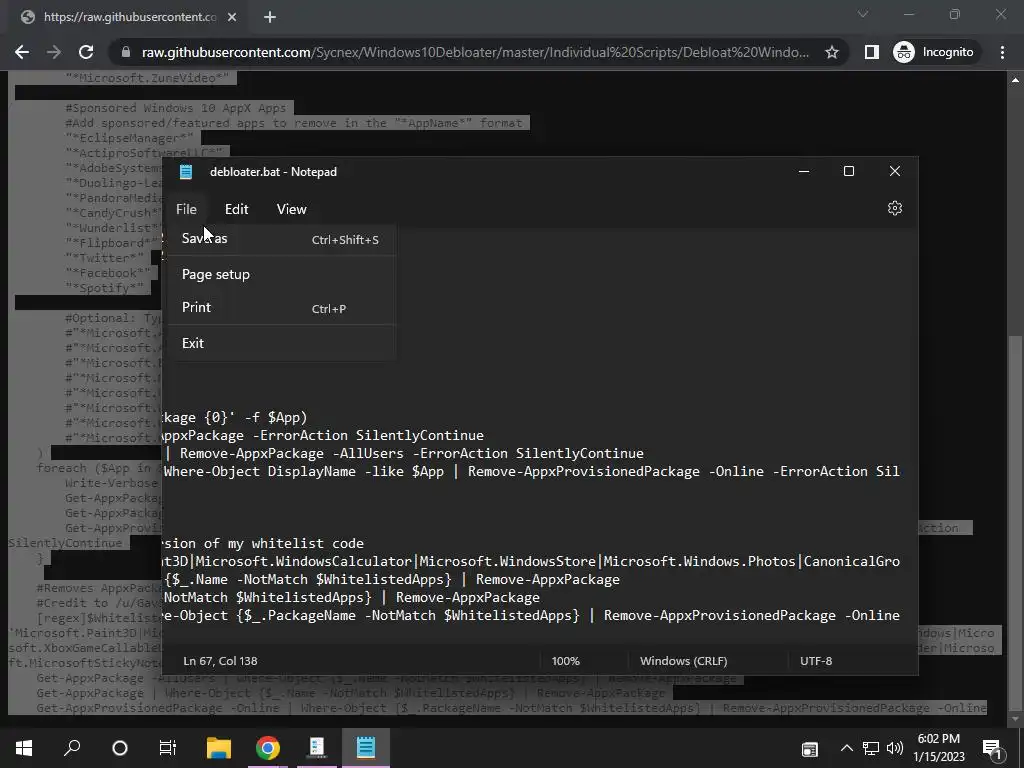Viewport: 1024px width, 768px height.
Task: Select Page setup in File menu
Action: pyautogui.click(x=281, y=274)
